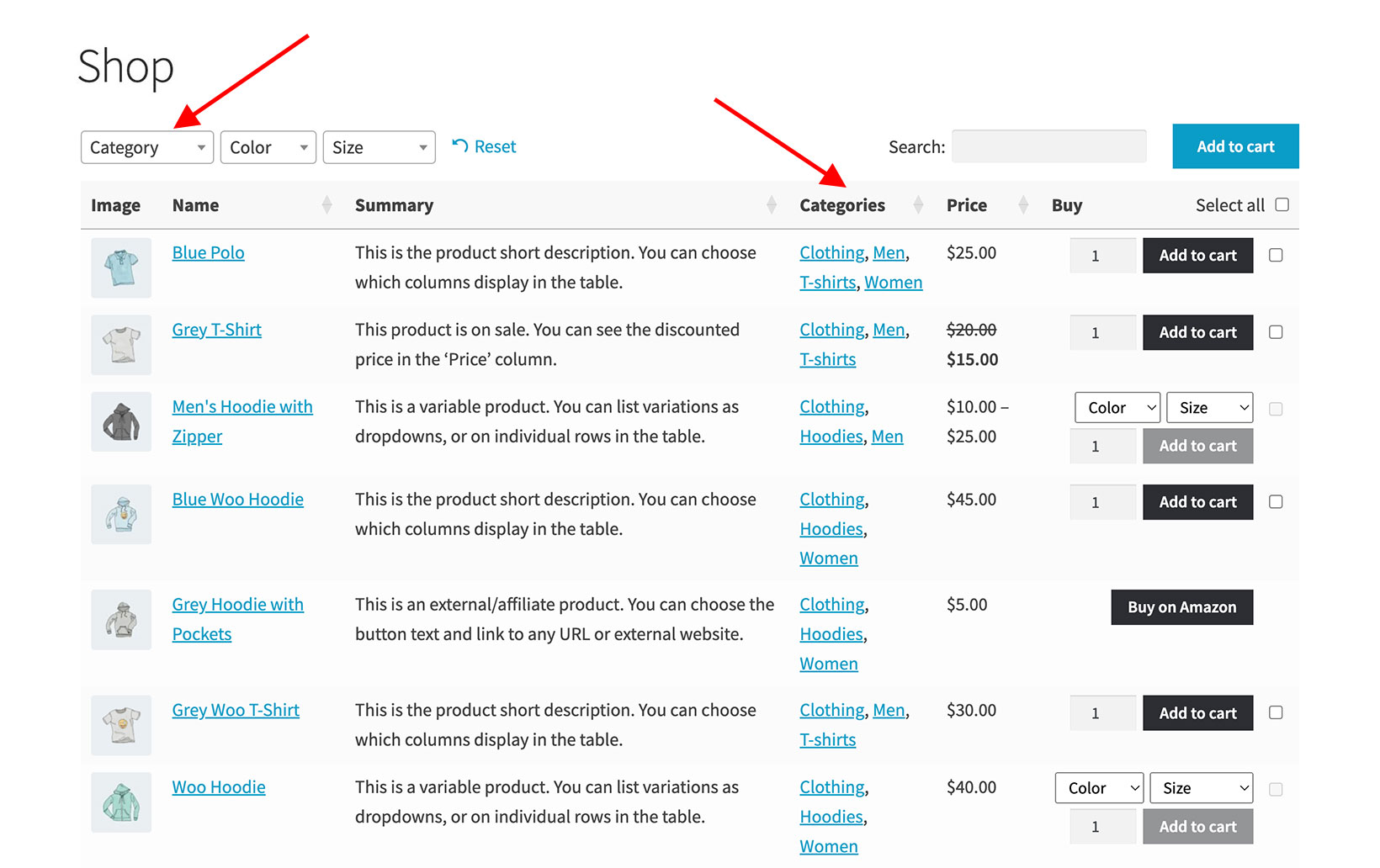This screenshot has width=1380, height=868.
Task: View the Blue Polo product thumbnail
Action: (120, 267)
